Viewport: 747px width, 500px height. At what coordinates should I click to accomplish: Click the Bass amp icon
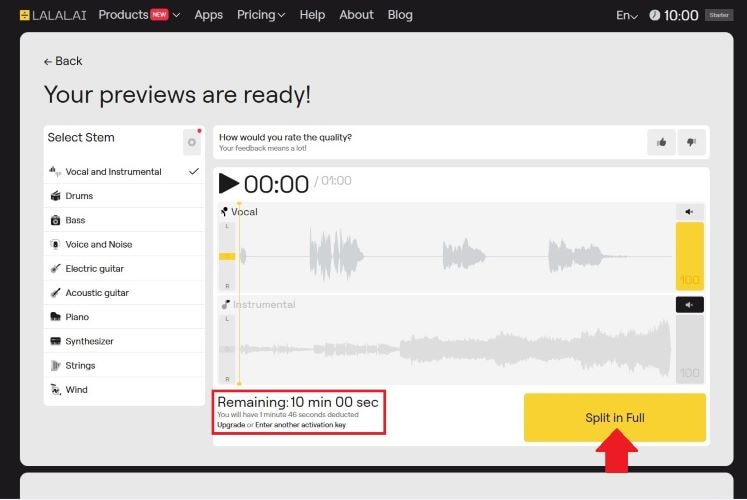[55, 220]
